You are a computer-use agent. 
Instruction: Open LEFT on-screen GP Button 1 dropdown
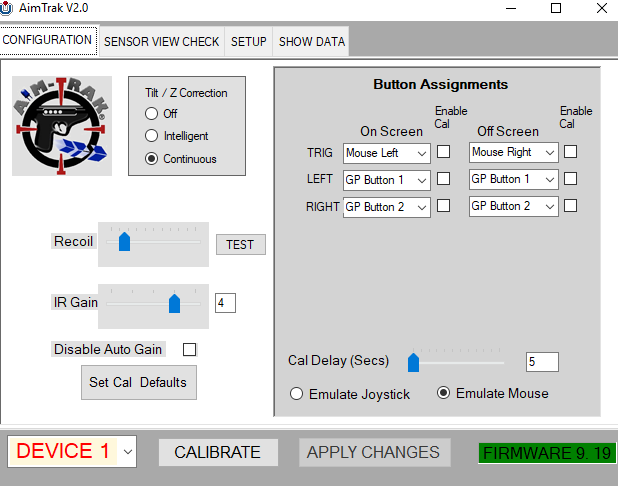[387, 180]
